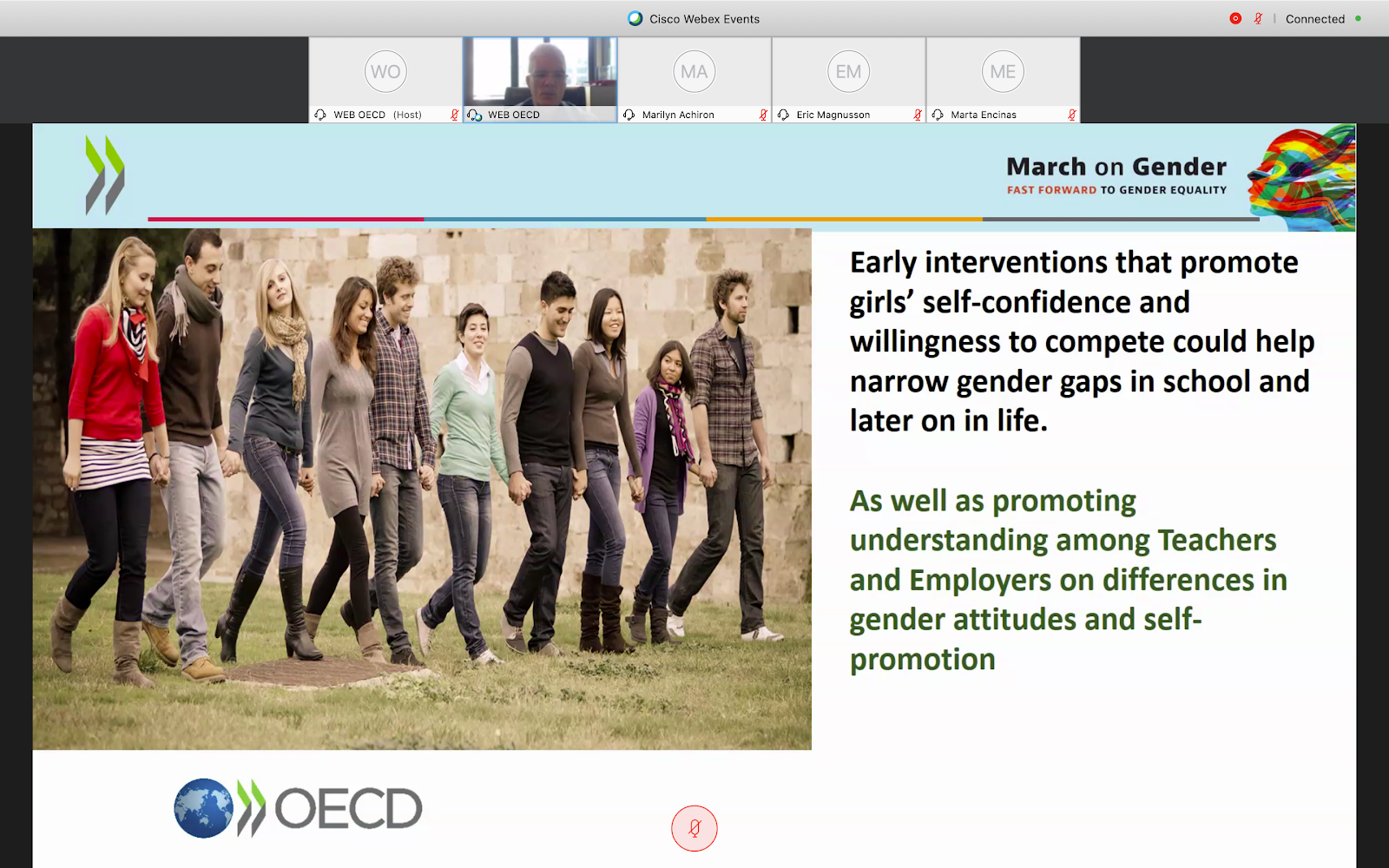Screen dimensions: 1389x868
Task: Click the headset icon next to Marta Encinas
Action: pyautogui.click(x=938, y=115)
